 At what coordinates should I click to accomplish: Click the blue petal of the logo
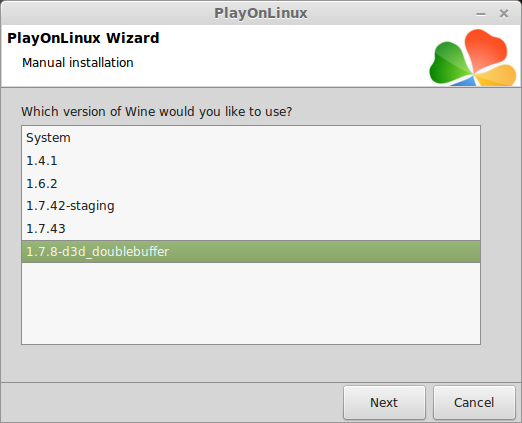click(464, 81)
